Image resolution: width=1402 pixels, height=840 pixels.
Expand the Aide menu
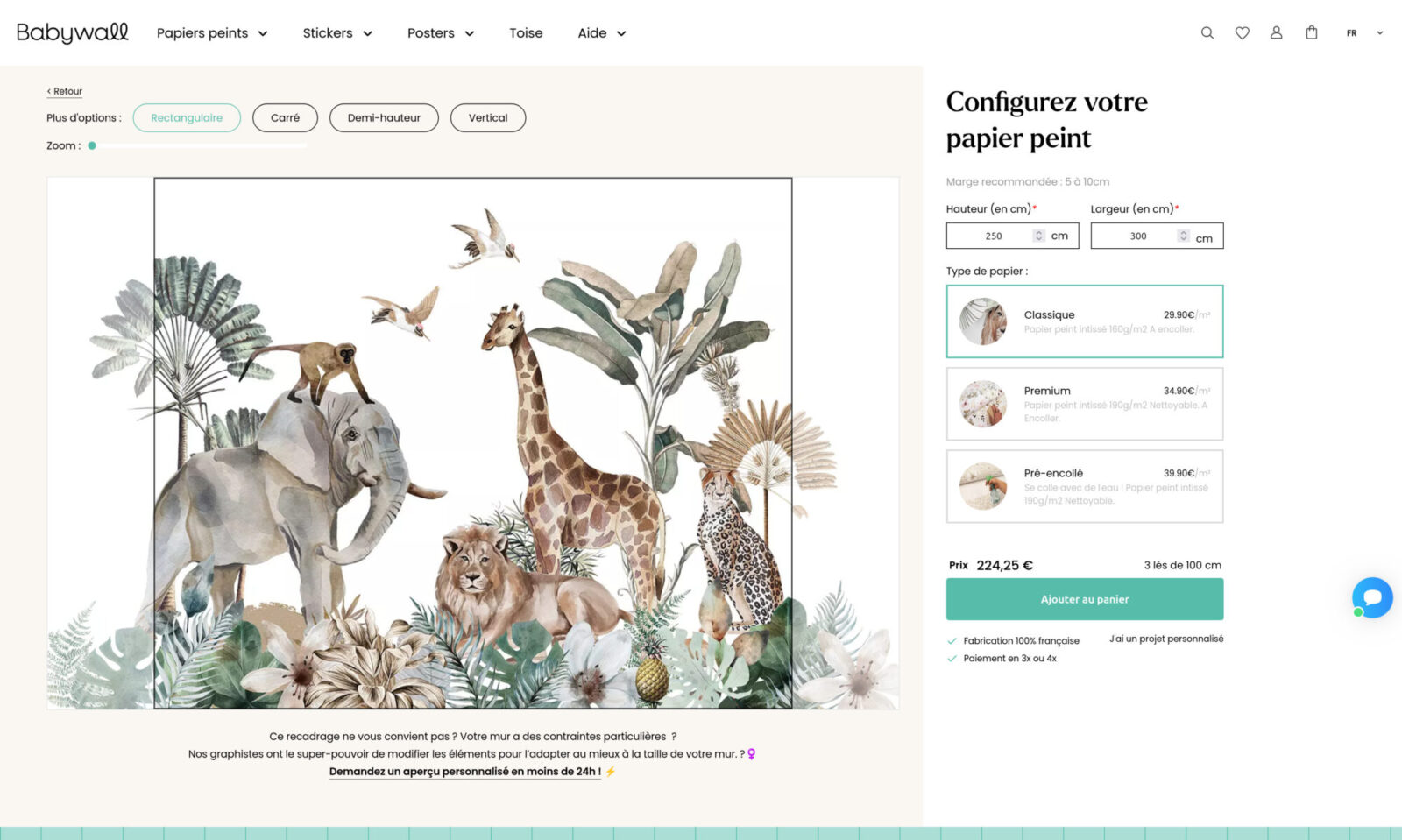(x=602, y=33)
